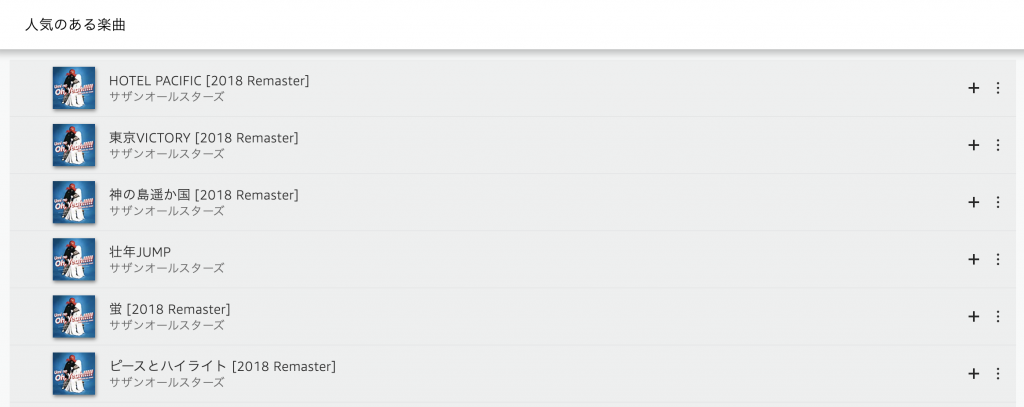Open more options for 蛍 track
The width and height of the screenshot is (1024, 407).
pos(997,316)
